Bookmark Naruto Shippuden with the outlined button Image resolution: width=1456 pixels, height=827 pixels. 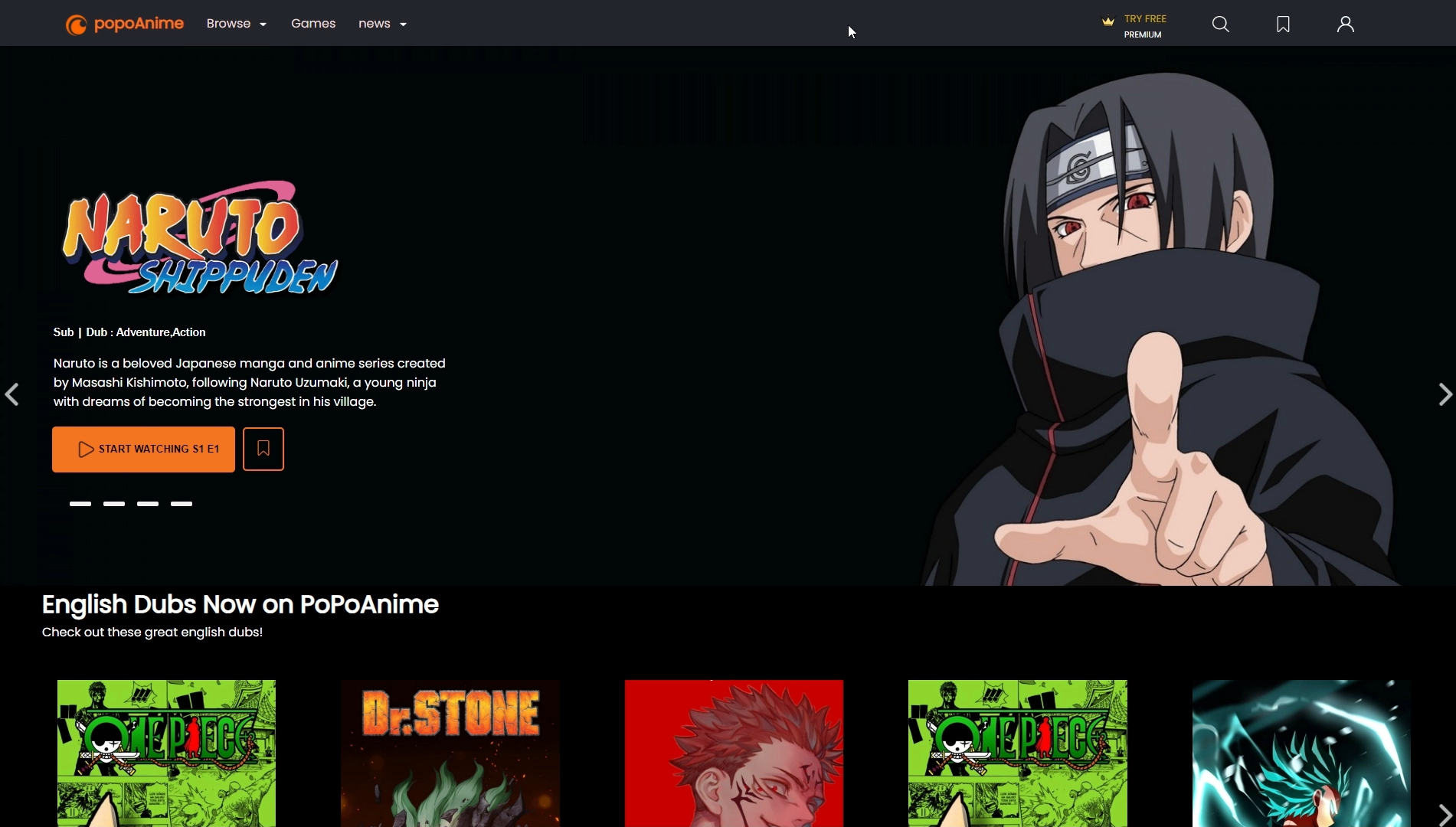[x=263, y=449]
